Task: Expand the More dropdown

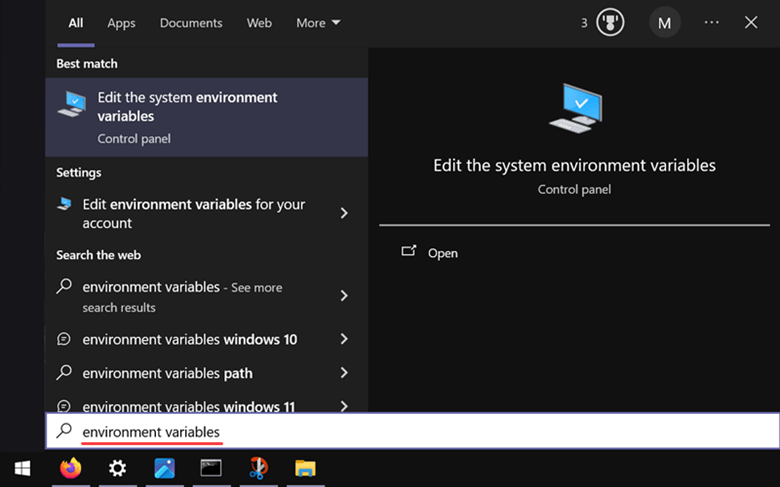Action: pyautogui.click(x=318, y=23)
